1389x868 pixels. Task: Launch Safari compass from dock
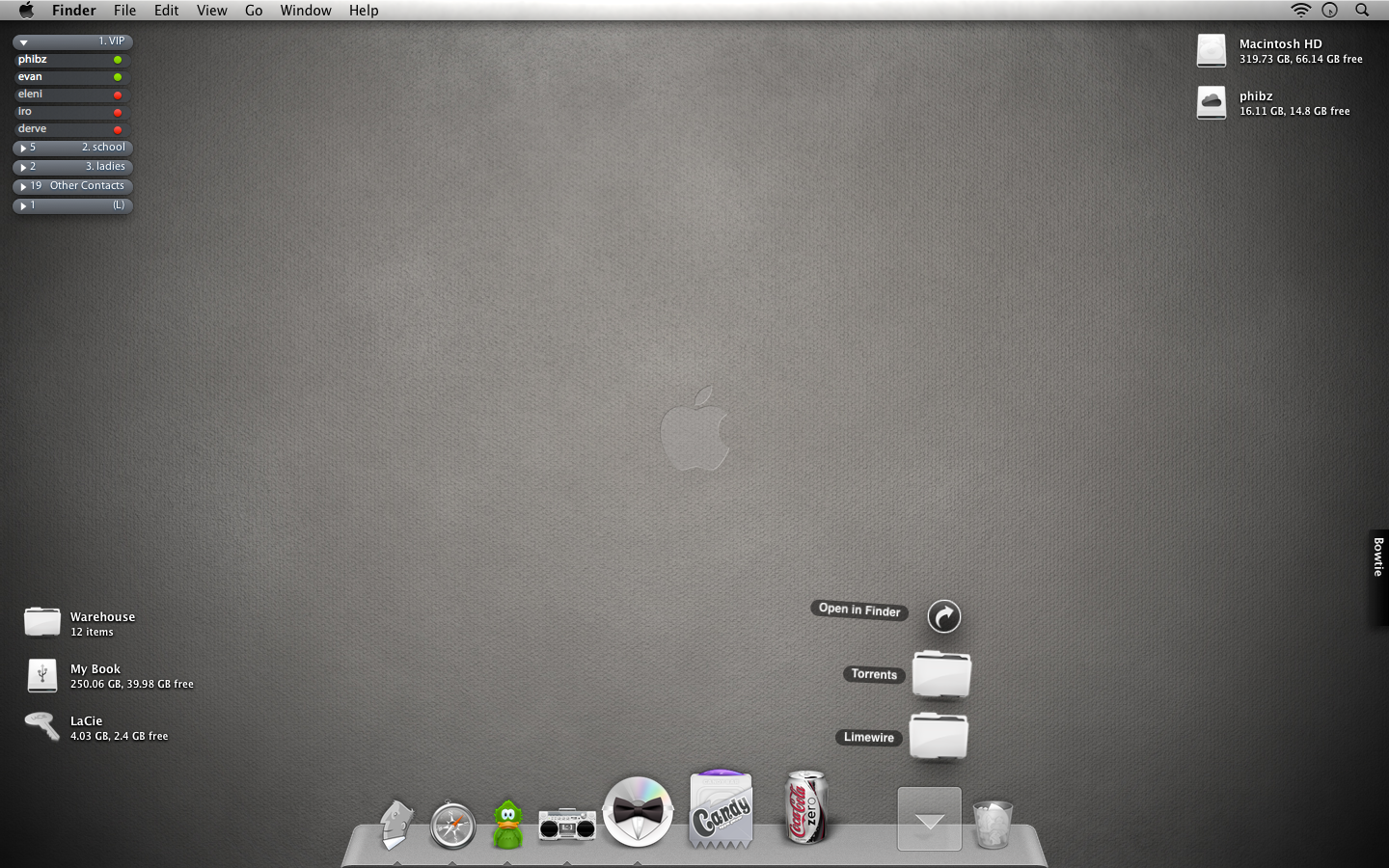452,826
